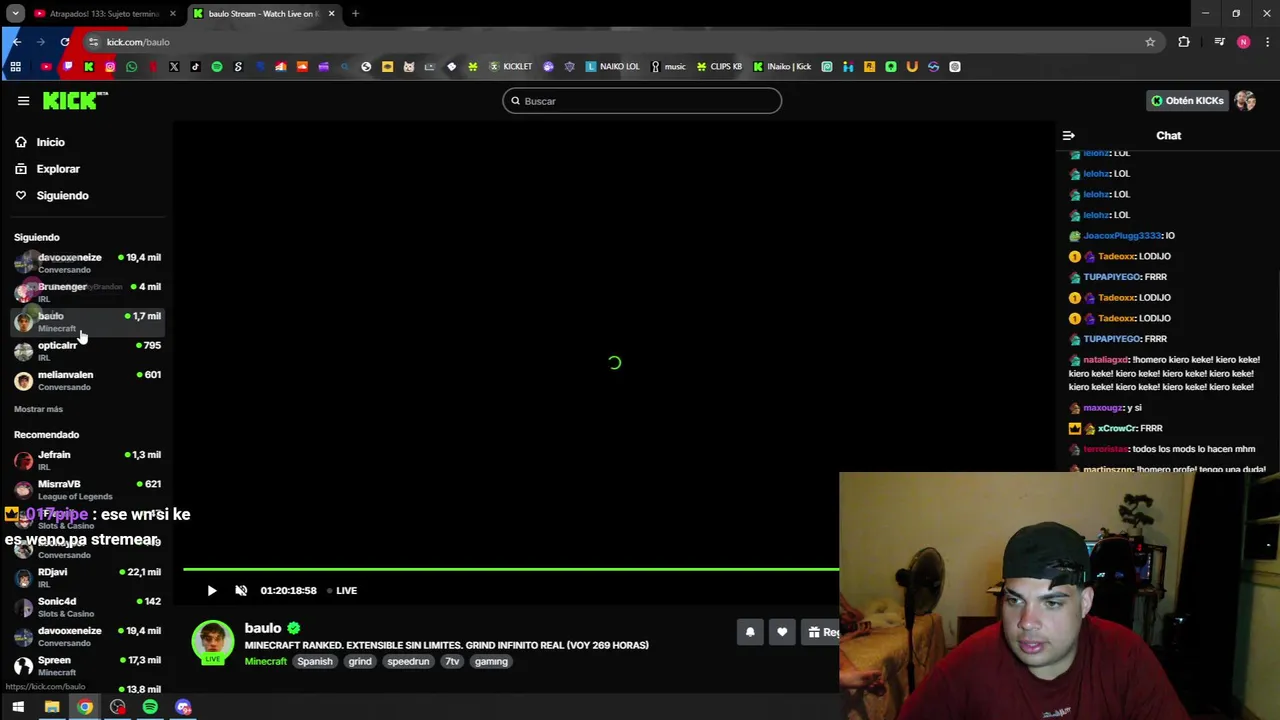This screenshot has height=720, width=1280.
Task: Open the KICKLET bookmark
Action: click(x=510, y=67)
